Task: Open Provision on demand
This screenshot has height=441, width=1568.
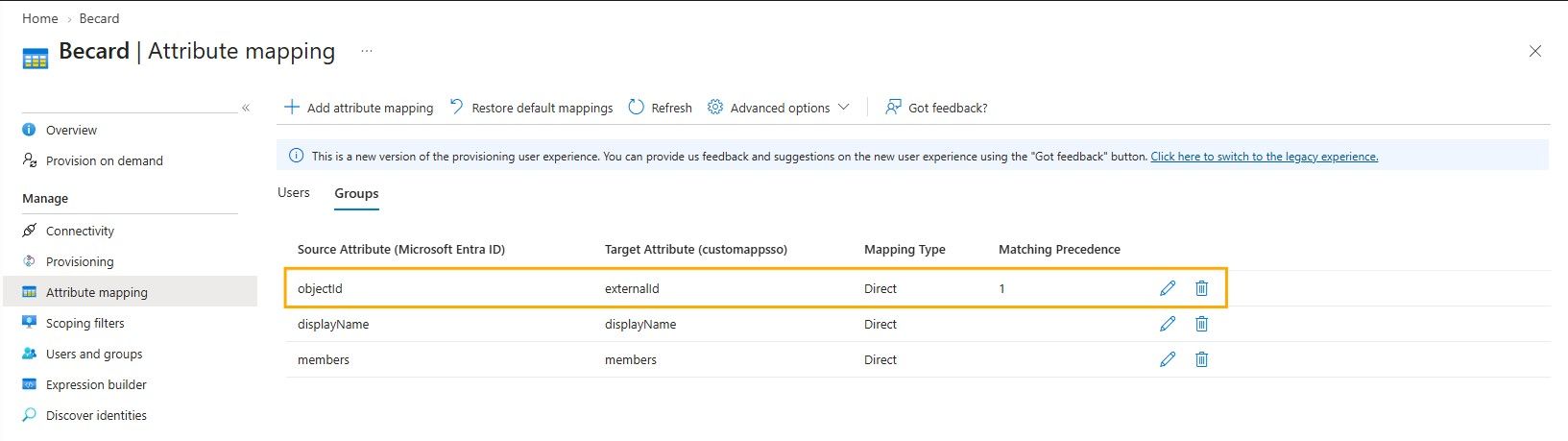Action: coord(104,160)
